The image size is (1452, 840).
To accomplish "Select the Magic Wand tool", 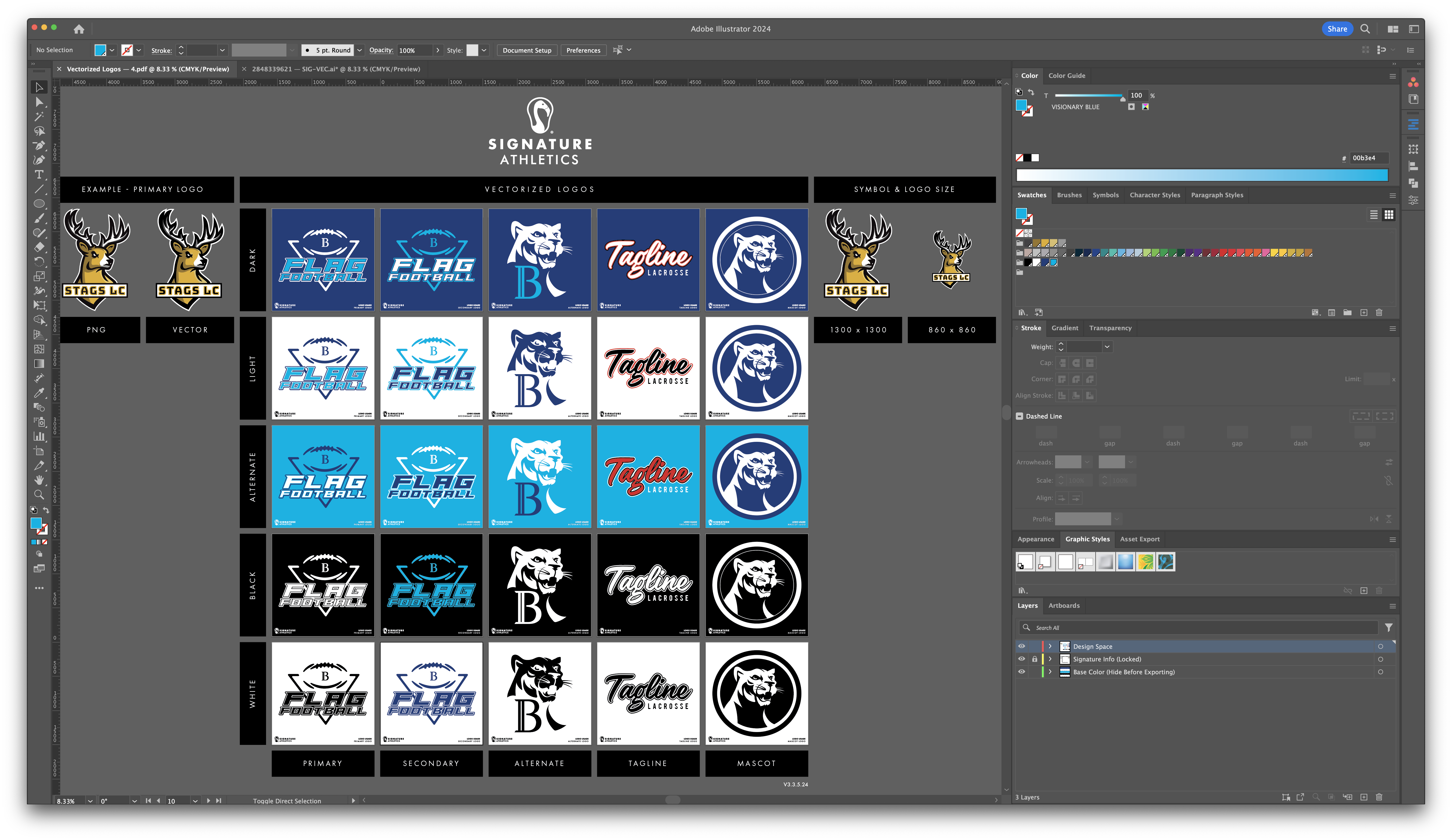I will [x=39, y=116].
